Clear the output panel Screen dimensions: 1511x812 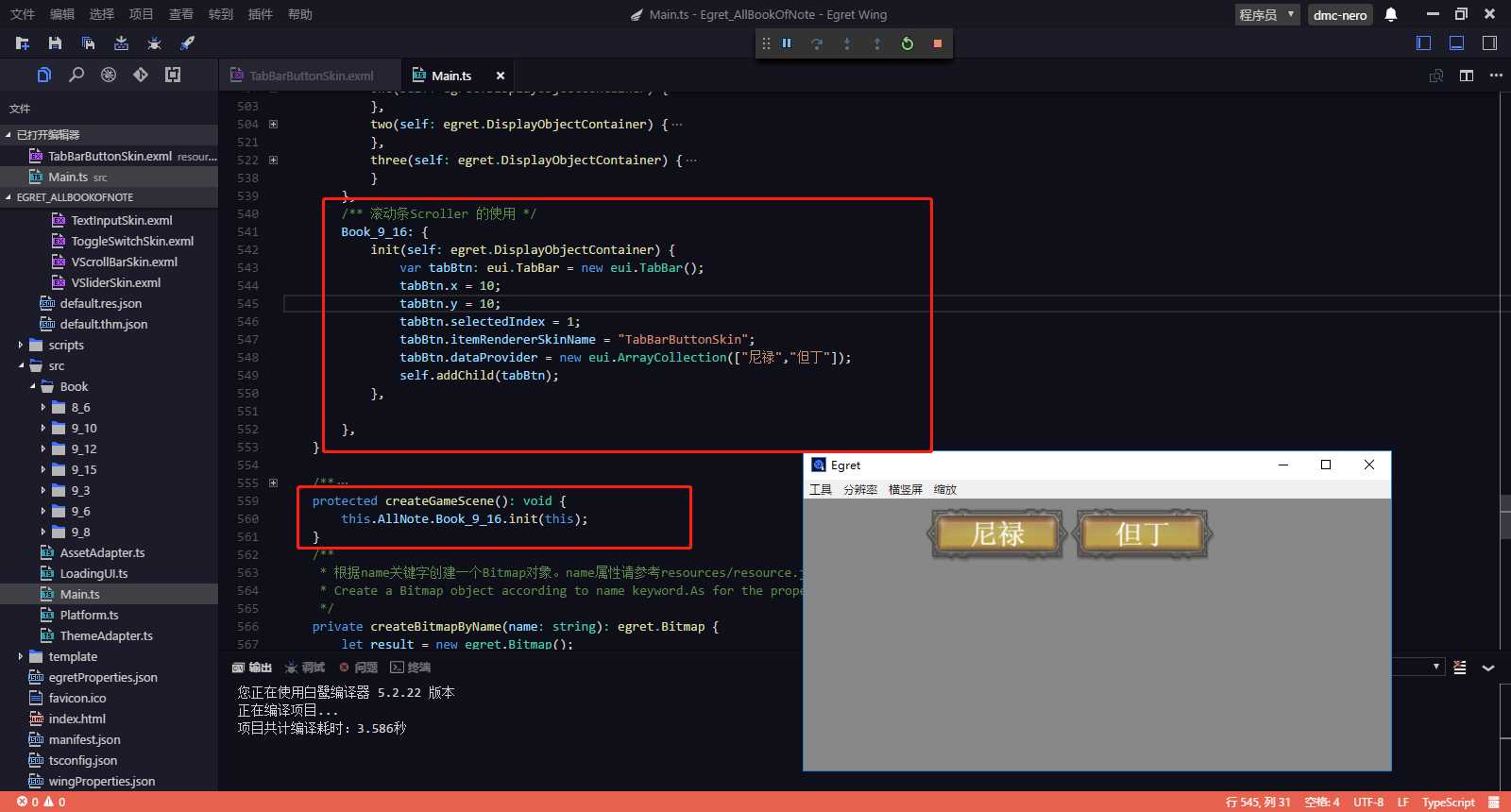[x=1460, y=668]
